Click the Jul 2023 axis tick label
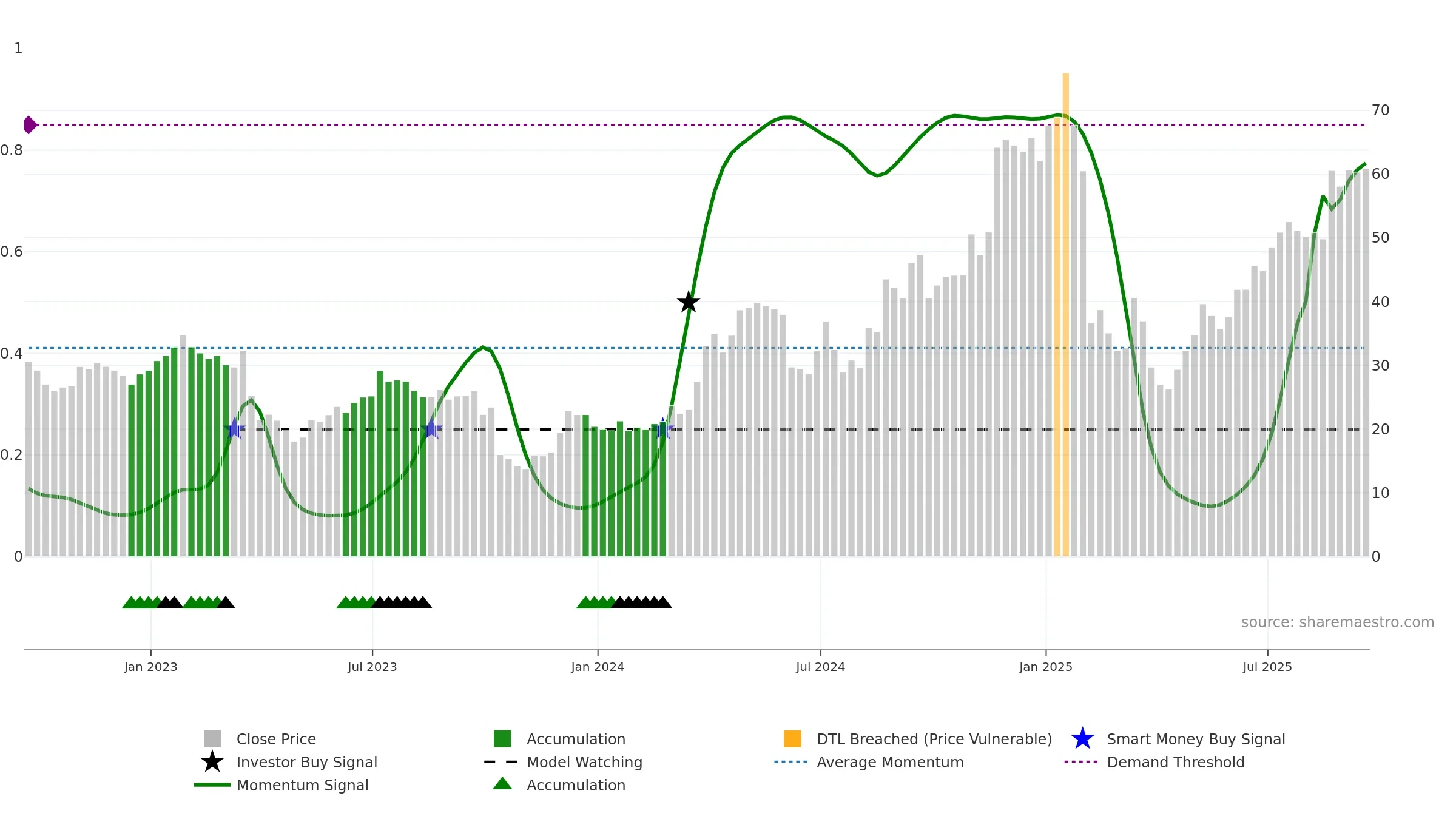Viewport: 1456px width, 819px height. coord(372,667)
